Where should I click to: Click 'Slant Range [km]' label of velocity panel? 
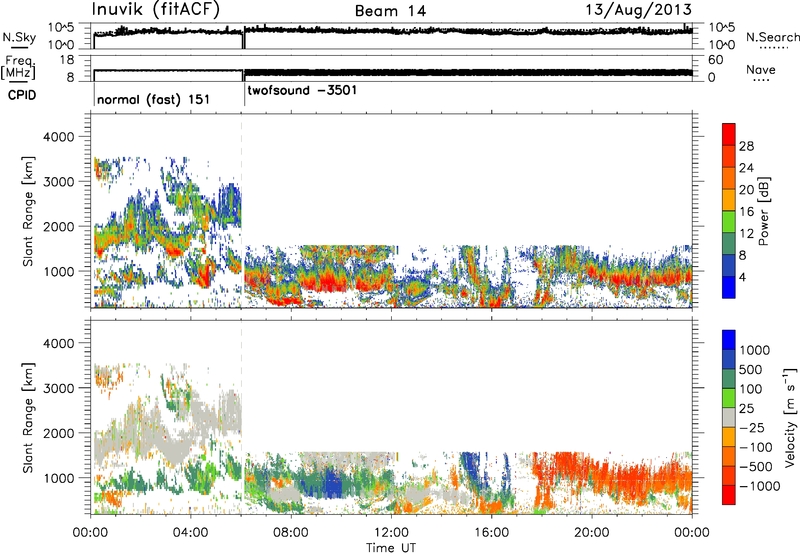click(28, 417)
